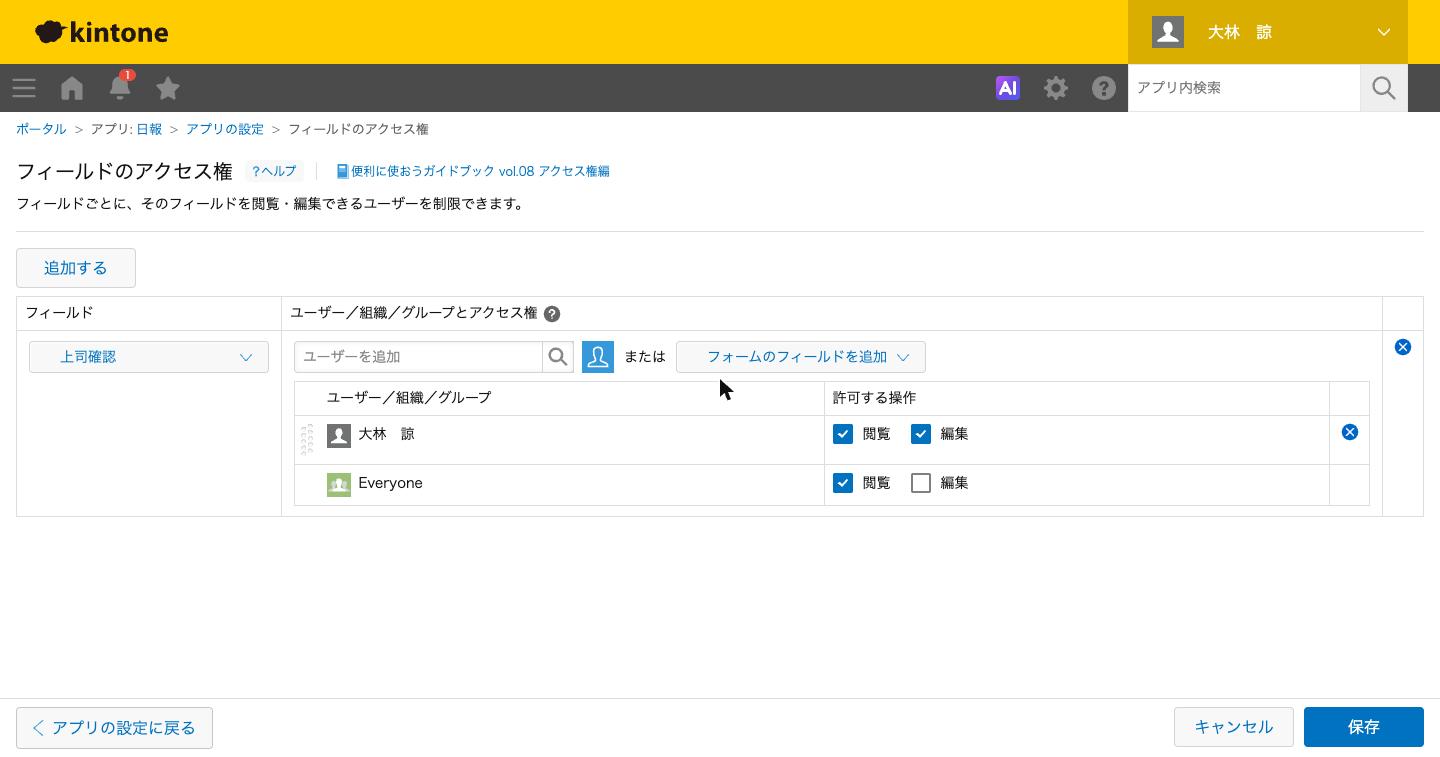Viewport: 1440px width, 757px height.
Task: Expand フォームのフィールドを追加 dropdown
Action: pyautogui.click(x=801, y=357)
